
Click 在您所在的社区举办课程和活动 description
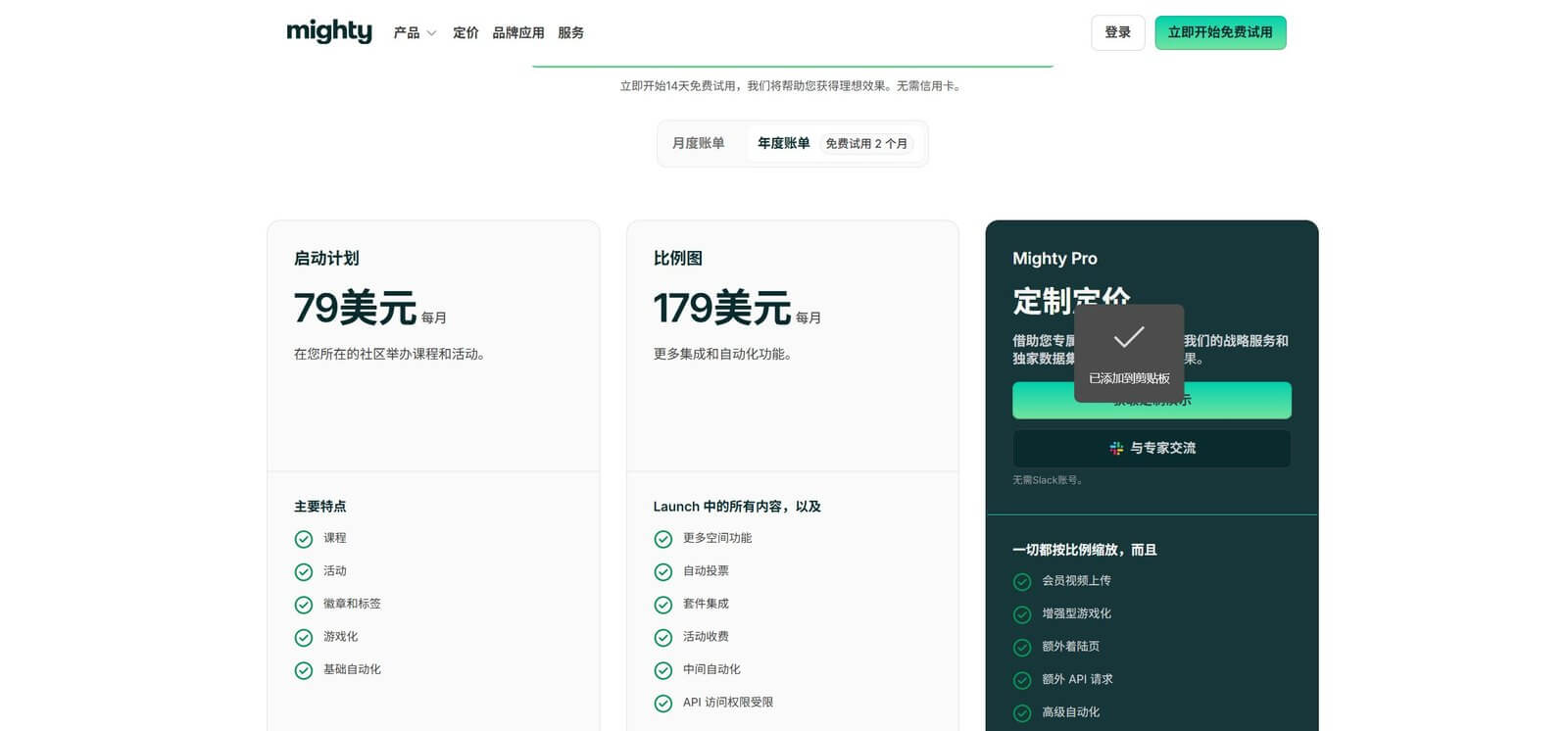click(x=390, y=354)
